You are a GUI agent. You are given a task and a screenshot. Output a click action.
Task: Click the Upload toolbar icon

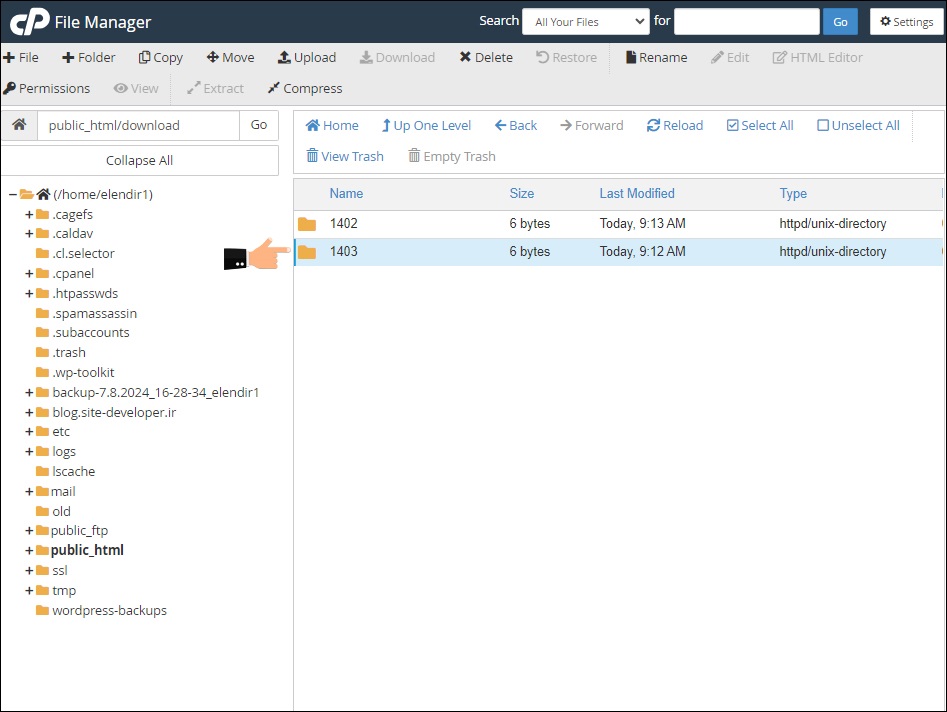pos(284,58)
